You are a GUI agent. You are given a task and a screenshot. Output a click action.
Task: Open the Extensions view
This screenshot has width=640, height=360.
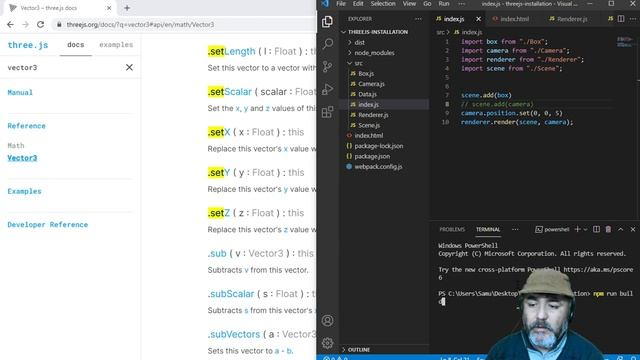click(x=327, y=112)
